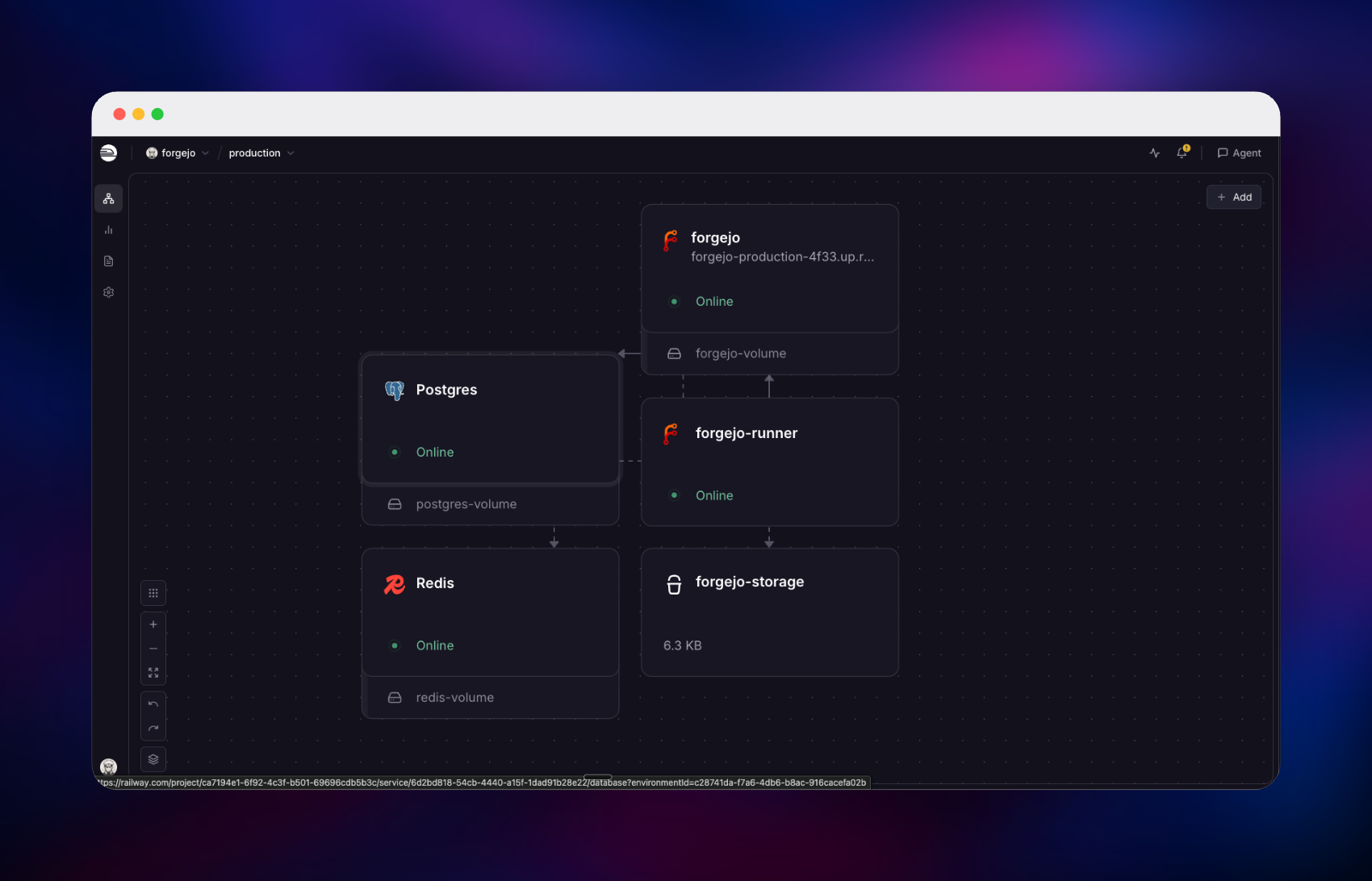
Task: Select the Postgres service card
Action: click(491, 419)
